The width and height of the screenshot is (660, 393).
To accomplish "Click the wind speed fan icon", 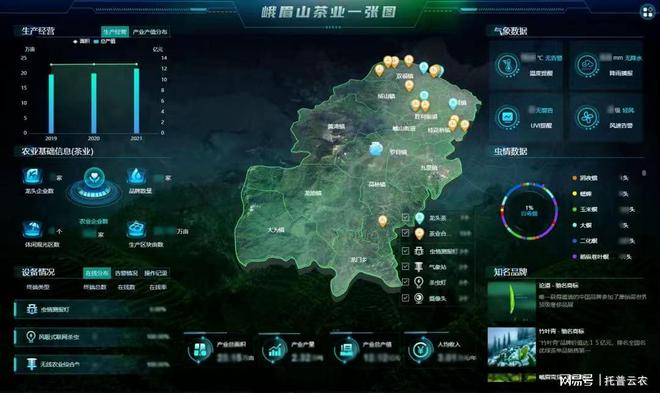I will point(587,117).
